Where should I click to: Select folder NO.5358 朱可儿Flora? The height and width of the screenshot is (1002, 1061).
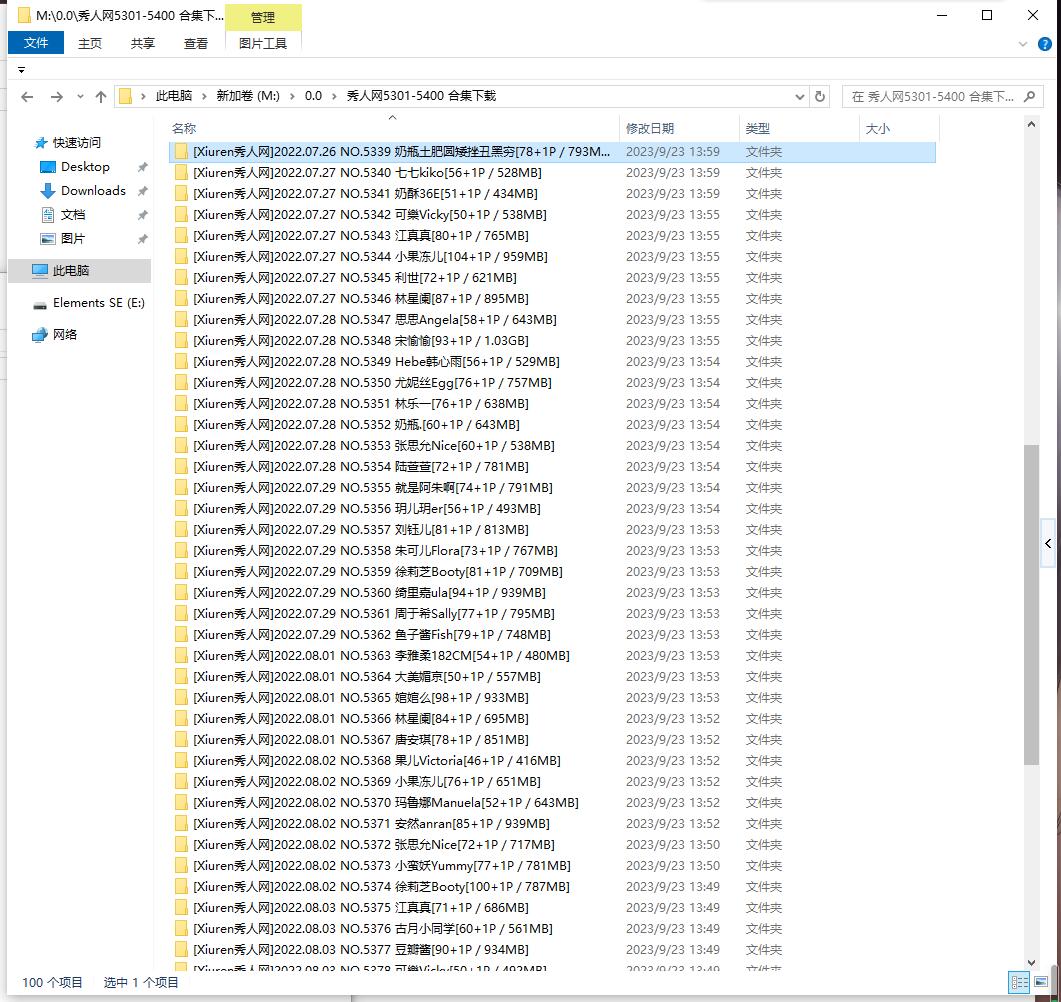(x=376, y=551)
